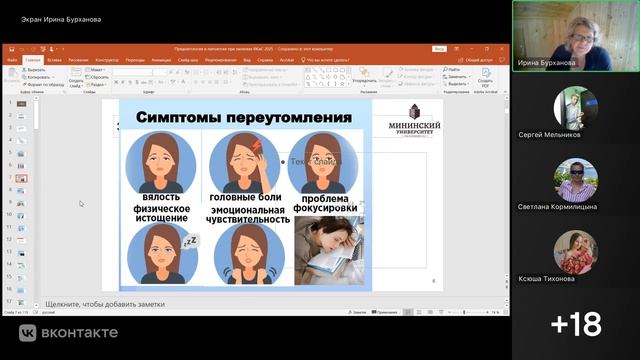Expand the shapes gallery more arrow
This screenshot has height=360, width=640.
[x=348, y=84]
